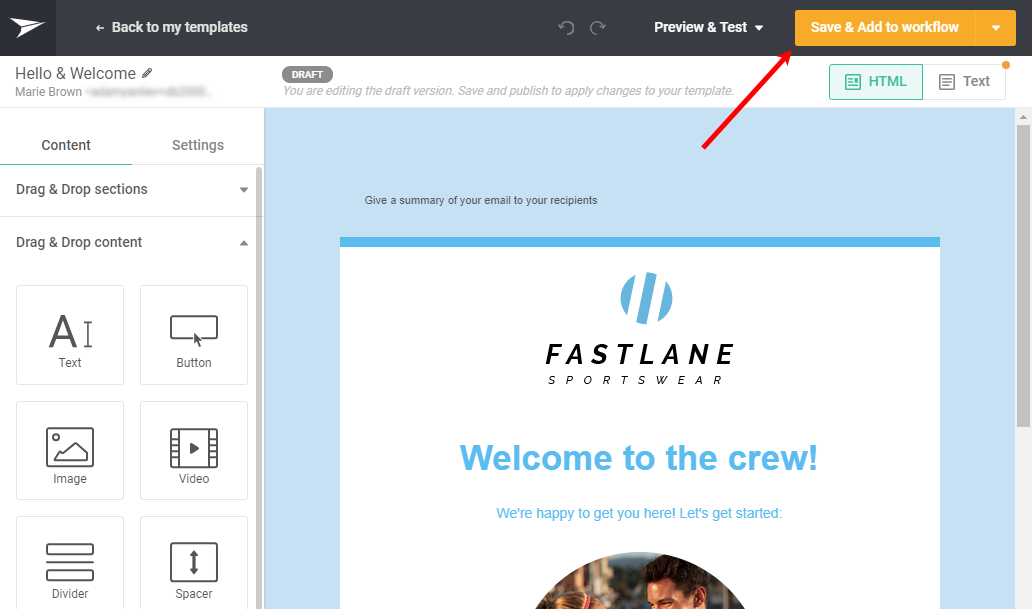The width and height of the screenshot is (1032, 609).
Task: Open the Settings tab
Action: (x=197, y=145)
